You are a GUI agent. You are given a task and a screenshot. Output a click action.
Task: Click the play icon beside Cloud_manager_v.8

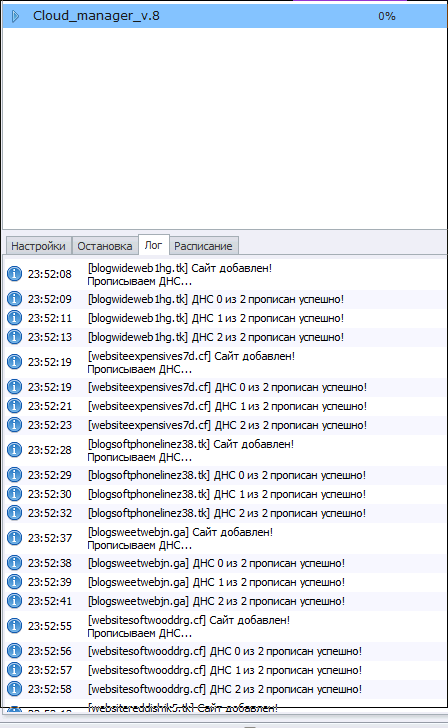point(15,16)
